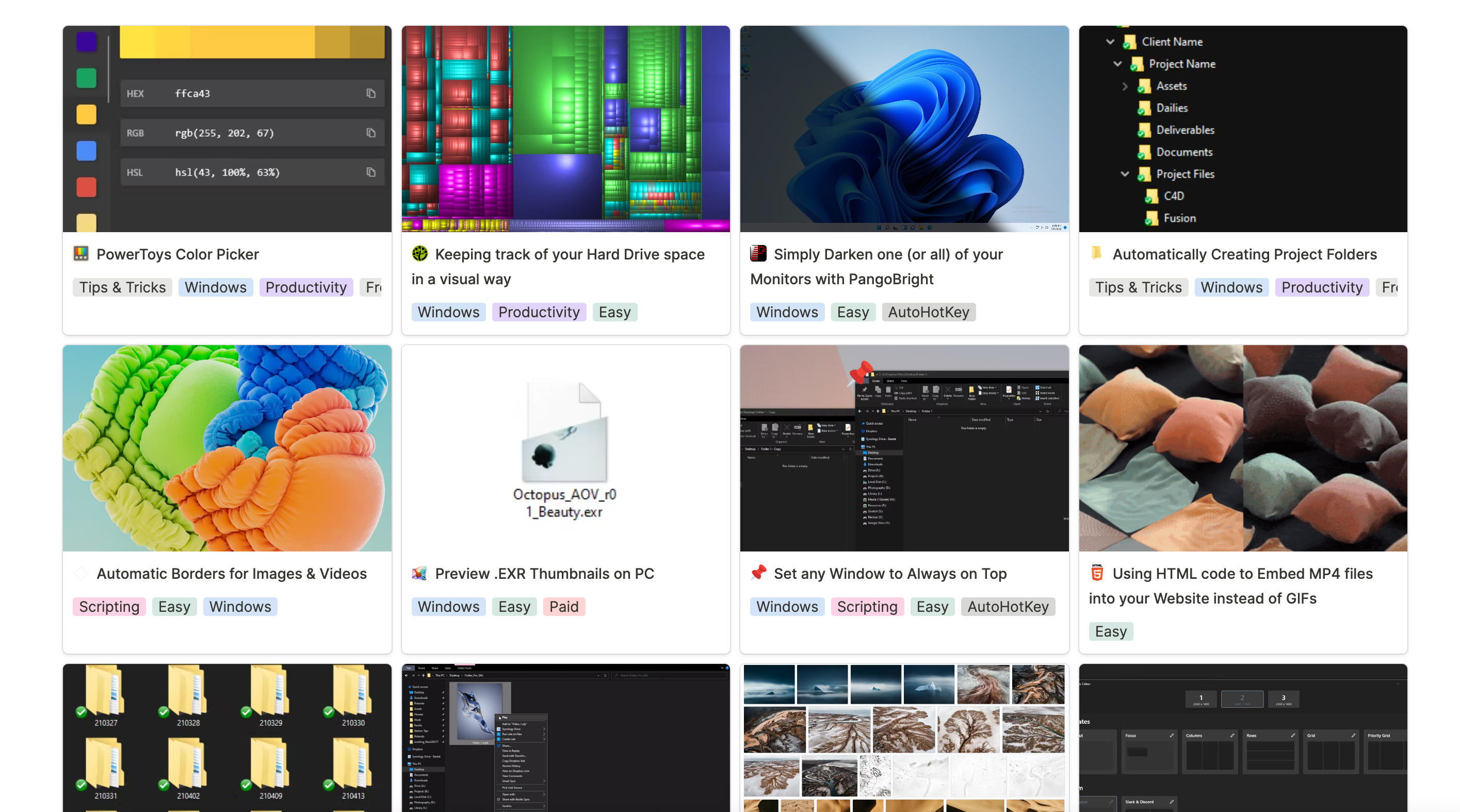Click the ffca43 HEX value field
1460x812 pixels.
pyautogui.click(x=252, y=93)
